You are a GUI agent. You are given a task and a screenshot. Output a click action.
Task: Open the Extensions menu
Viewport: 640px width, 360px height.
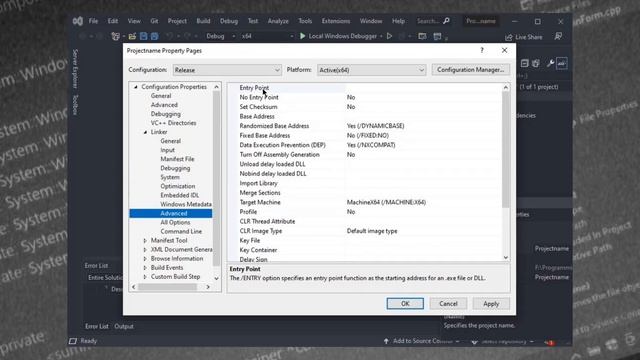(336, 21)
